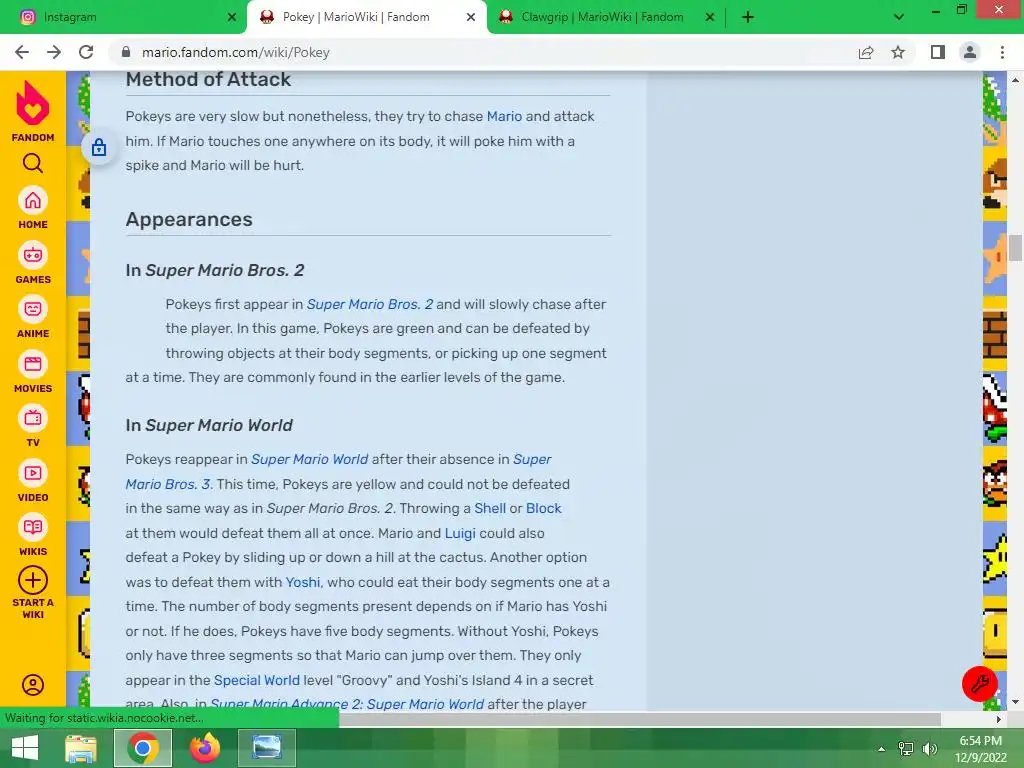
Task: Open the tab search dropdown
Action: (899, 17)
